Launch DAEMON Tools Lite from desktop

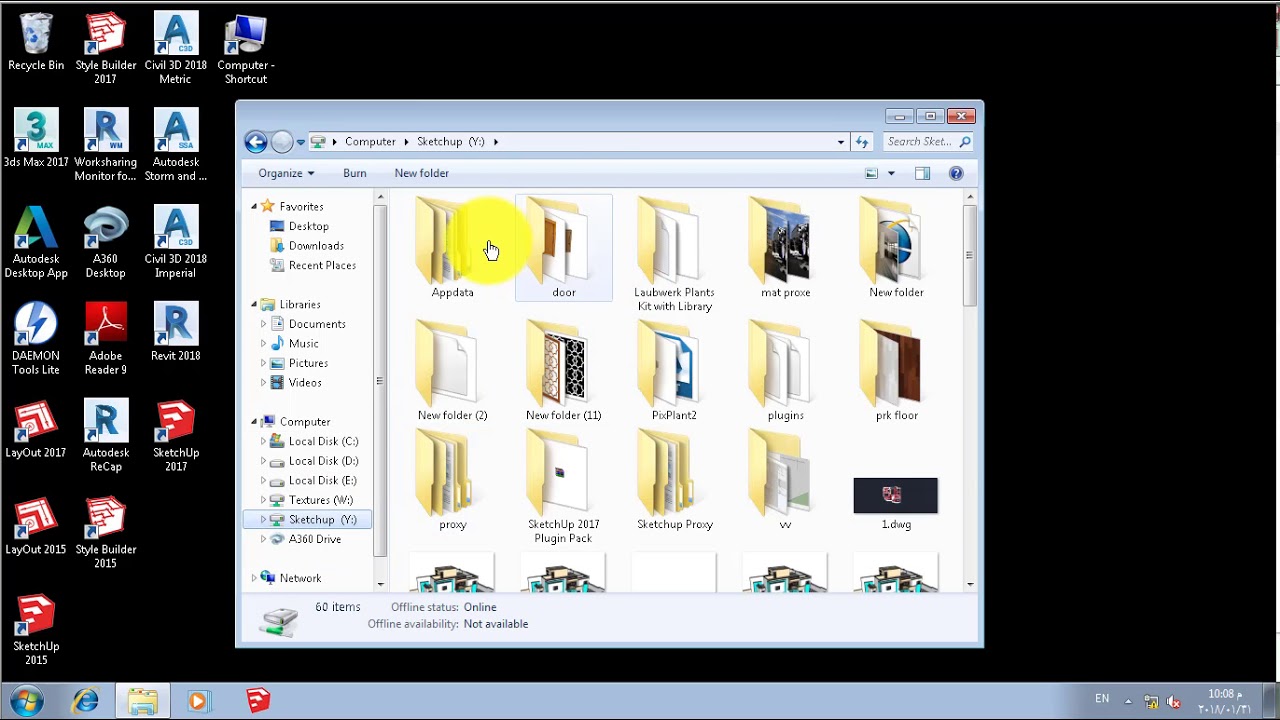(x=36, y=340)
